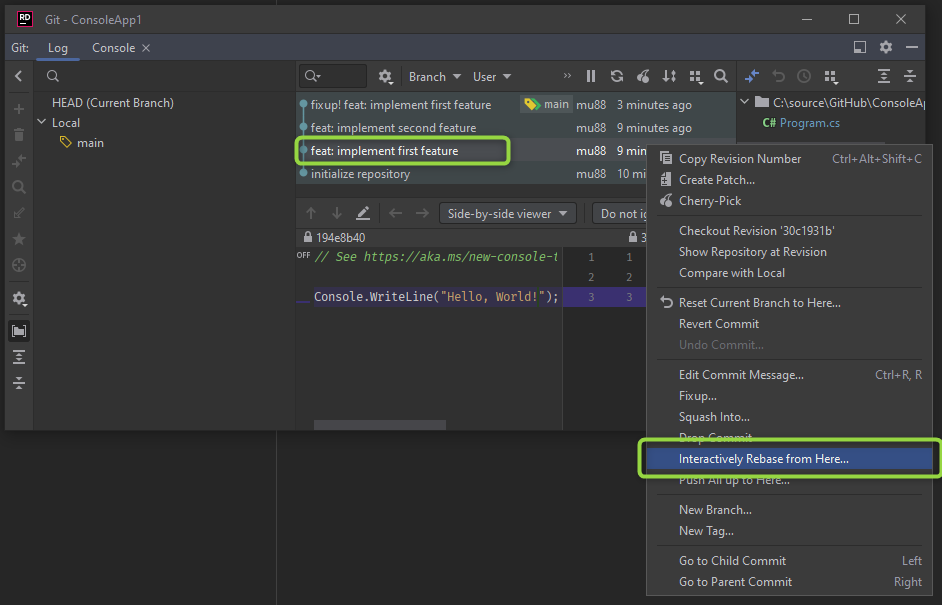Click the pause IntelliSort icon in toolbar
The width and height of the screenshot is (942, 605).
coord(591,76)
